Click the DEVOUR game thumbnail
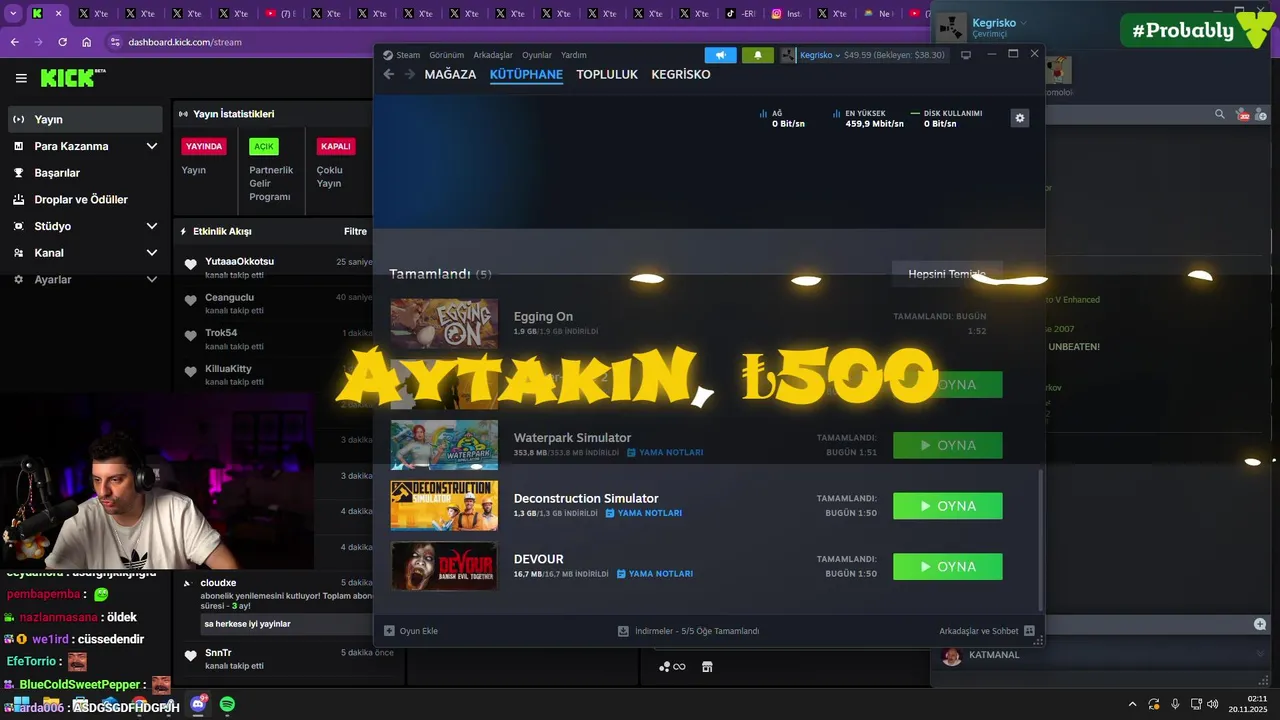 tap(444, 566)
